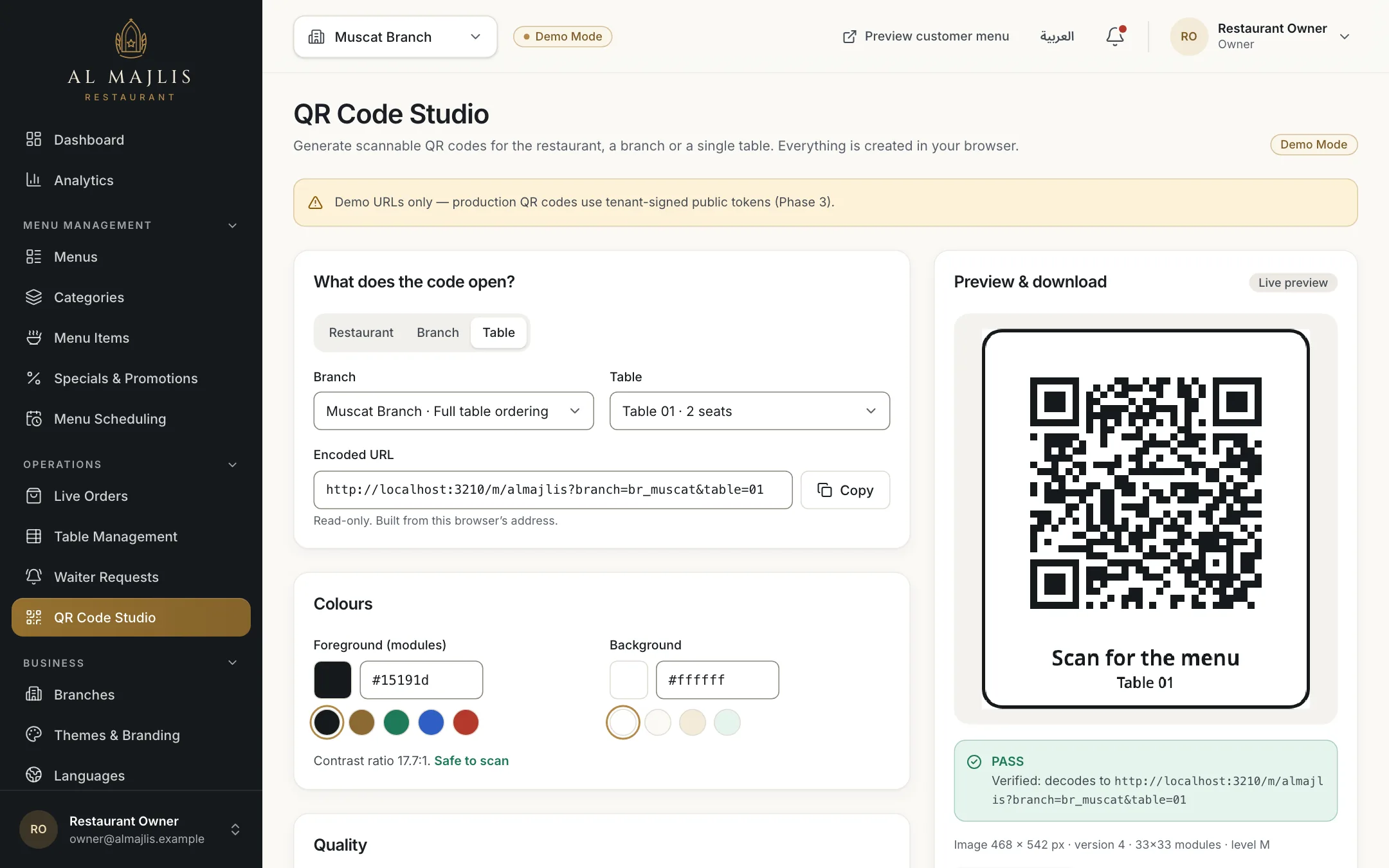Click the Al Majlis restaurant logo

131,60
